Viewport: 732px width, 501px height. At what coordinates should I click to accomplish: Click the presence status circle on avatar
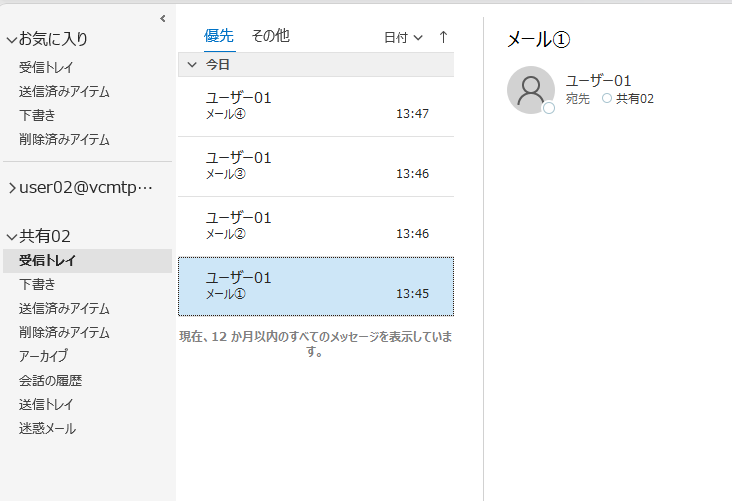tap(549, 108)
